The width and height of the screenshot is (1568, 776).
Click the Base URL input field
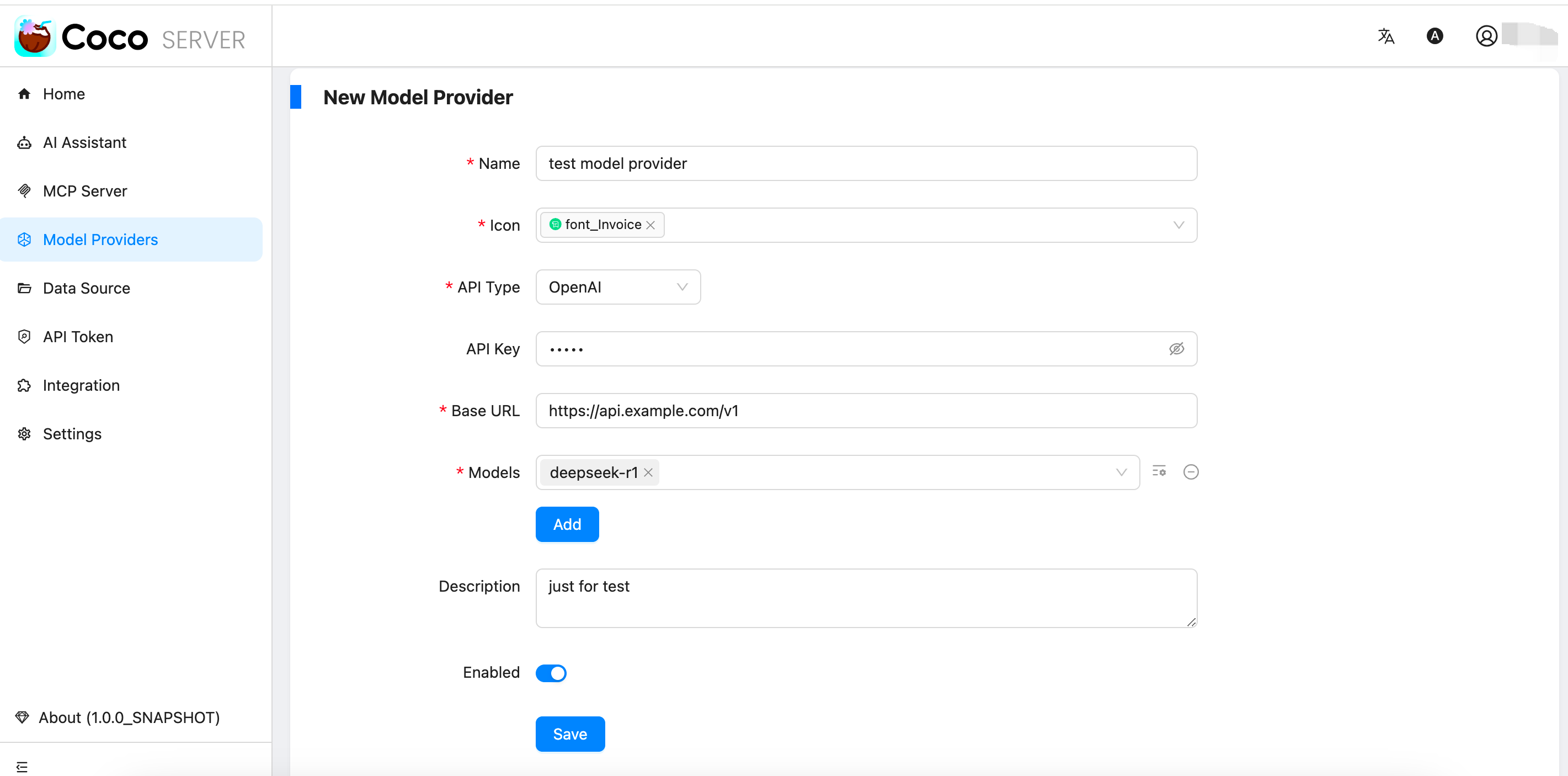coord(866,411)
